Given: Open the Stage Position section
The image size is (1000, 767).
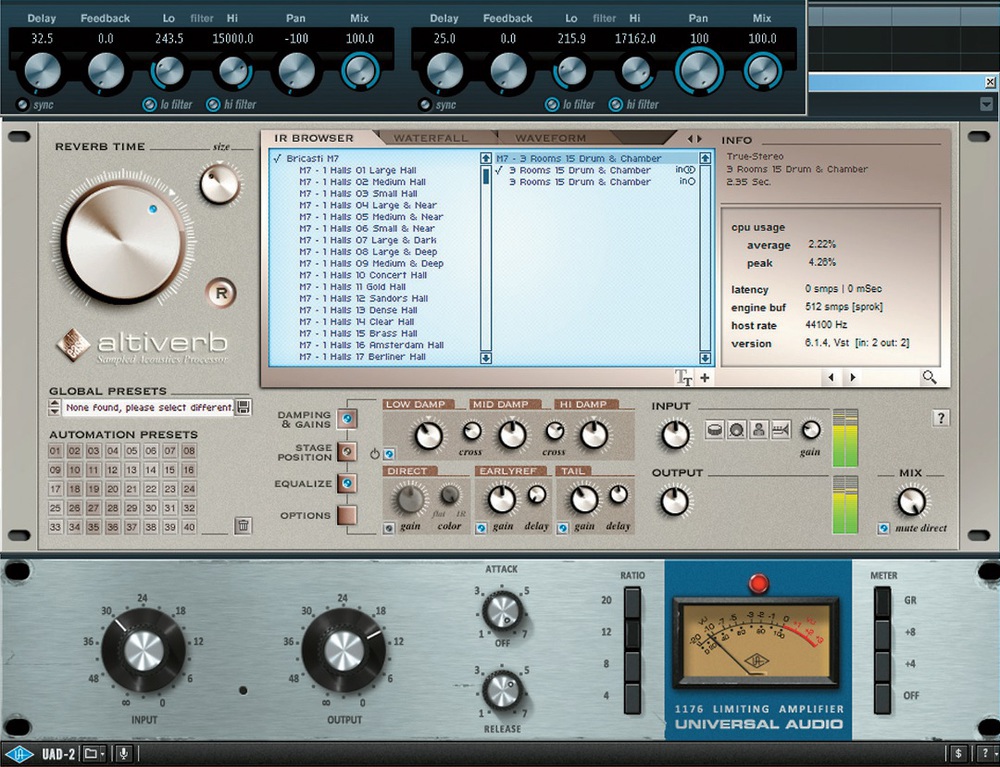Looking at the screenshot, I should point(347,451).
